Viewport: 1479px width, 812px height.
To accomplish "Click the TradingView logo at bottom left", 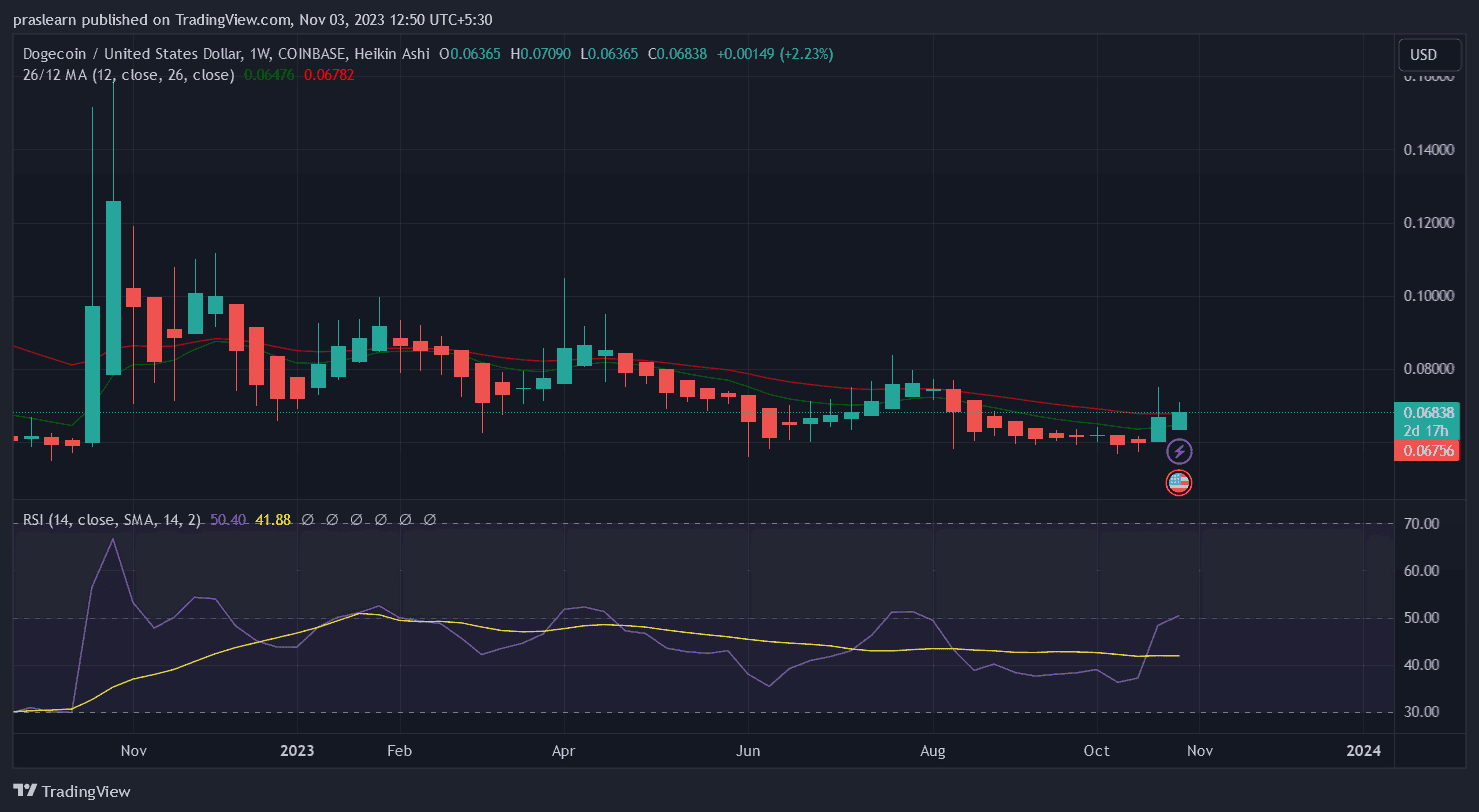I will 72,791.
